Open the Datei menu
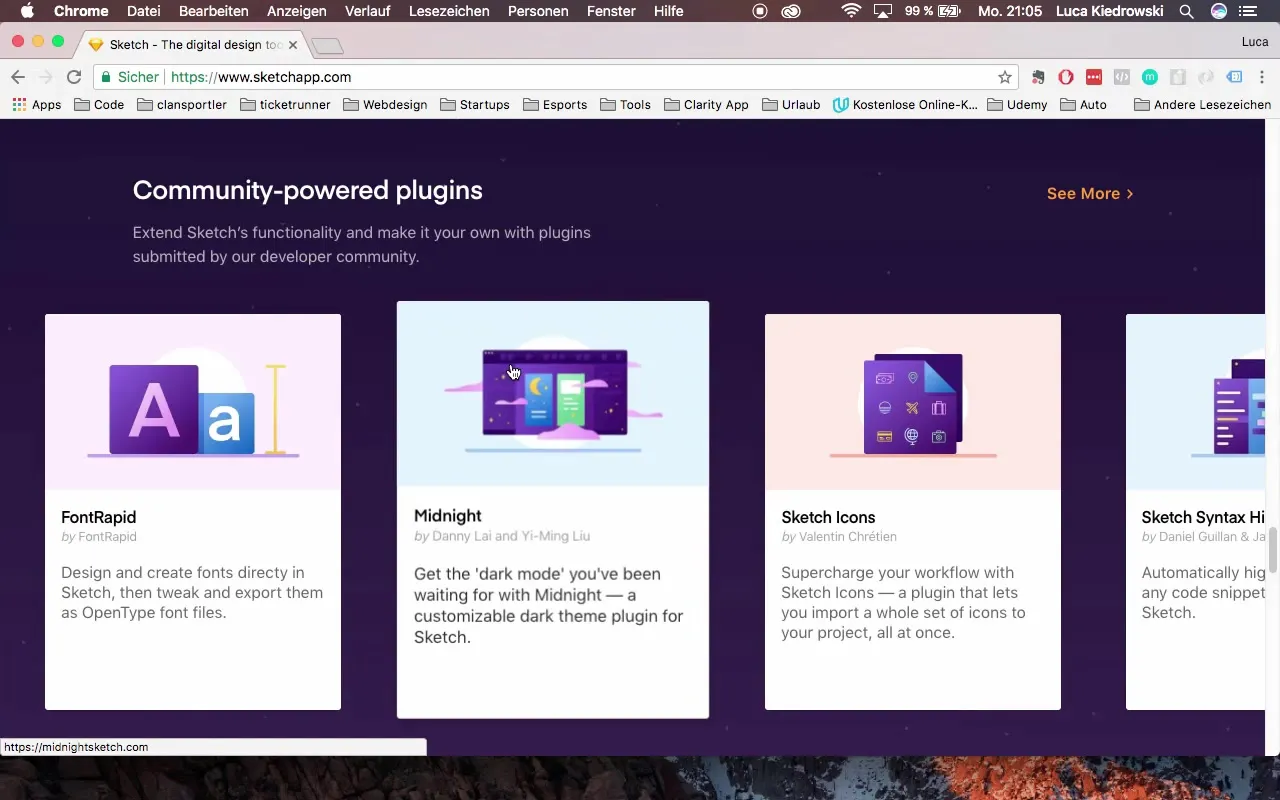Viewport: 1280px width, 800px height. click(144, 11)
